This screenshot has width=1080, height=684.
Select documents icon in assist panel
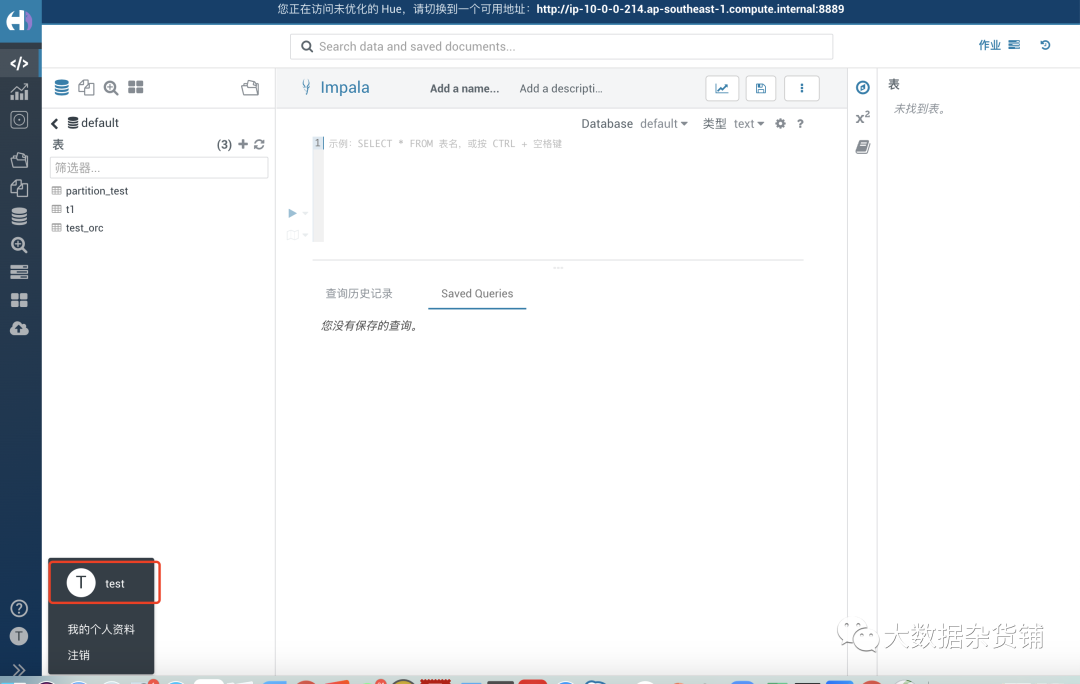(x=86, y=87)
